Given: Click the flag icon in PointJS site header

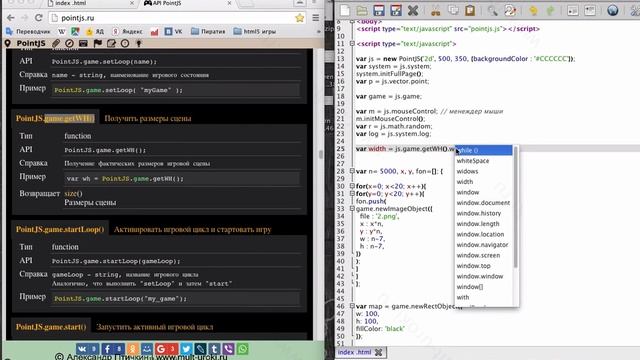Looking at the screenshot, I should (98, 43).
